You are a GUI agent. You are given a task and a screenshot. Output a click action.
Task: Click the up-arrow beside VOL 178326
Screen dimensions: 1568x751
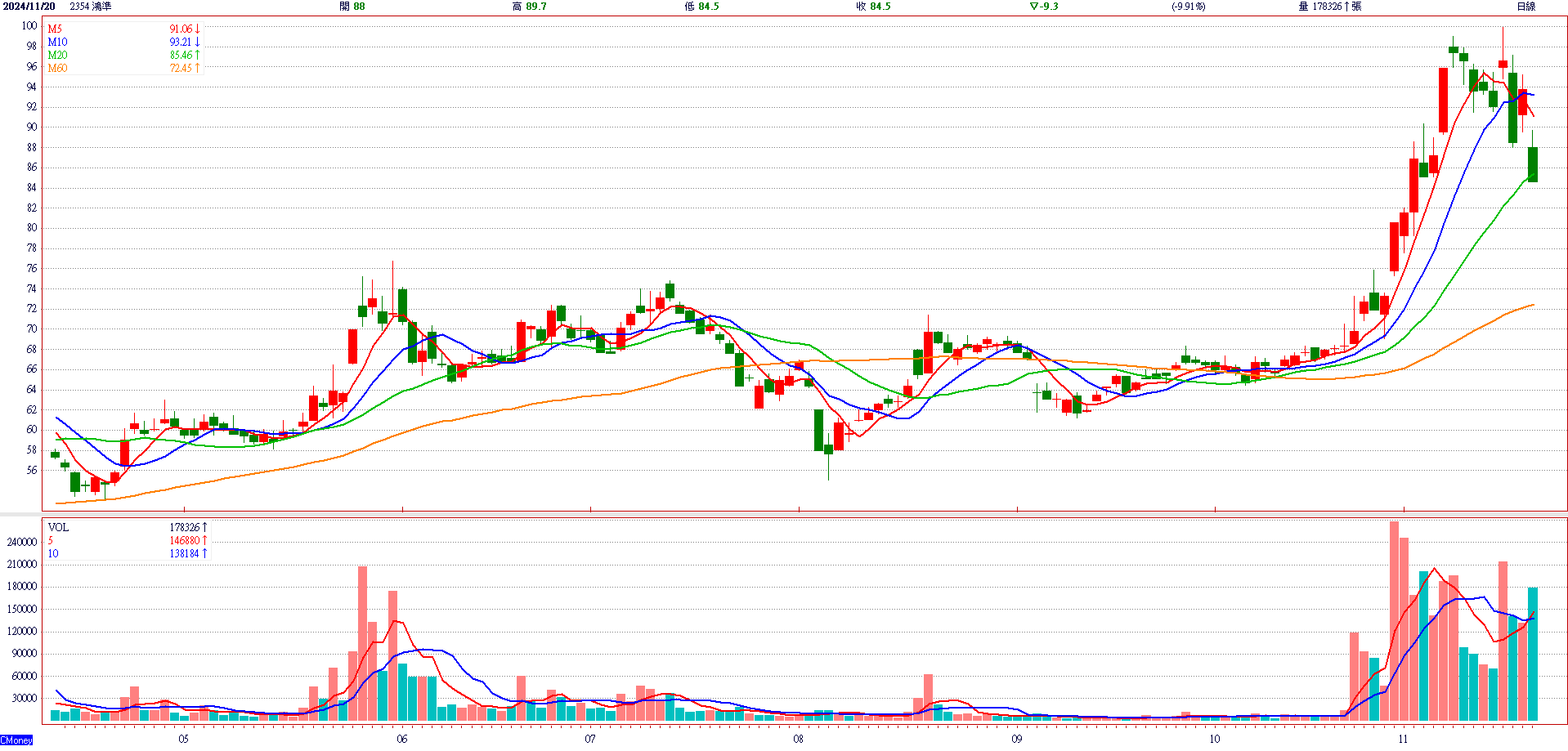point(204,527)
